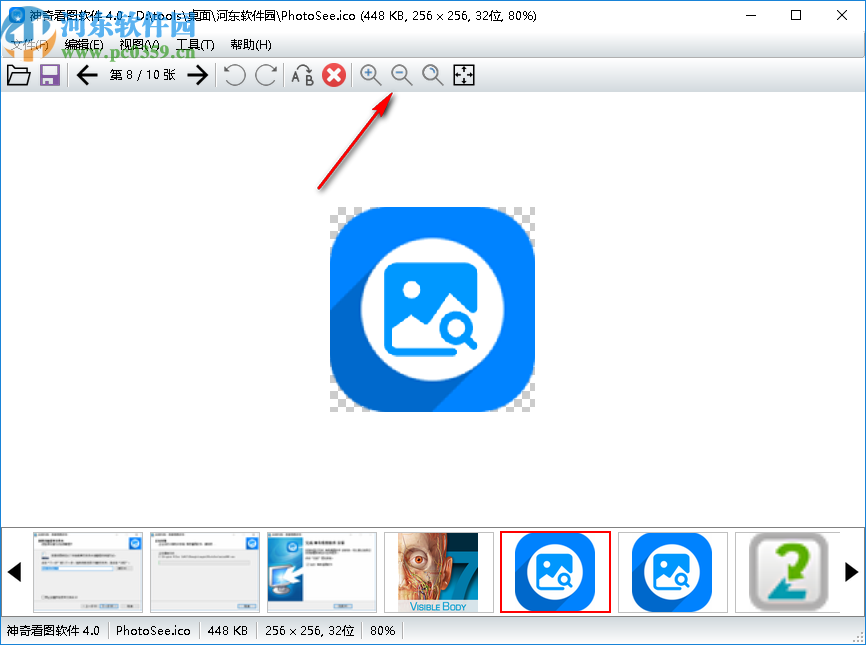Select the second installer dialog thumbnail
866x645 pixels.
coord(205,572)
